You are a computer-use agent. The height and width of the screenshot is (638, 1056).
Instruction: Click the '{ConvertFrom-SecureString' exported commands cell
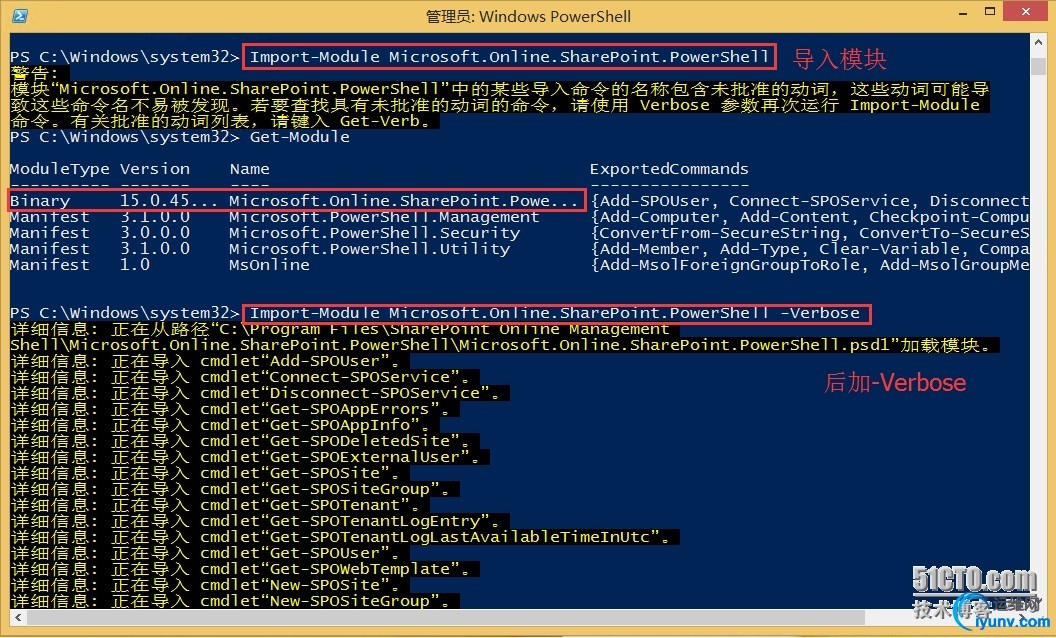click(x=810, y=233)
